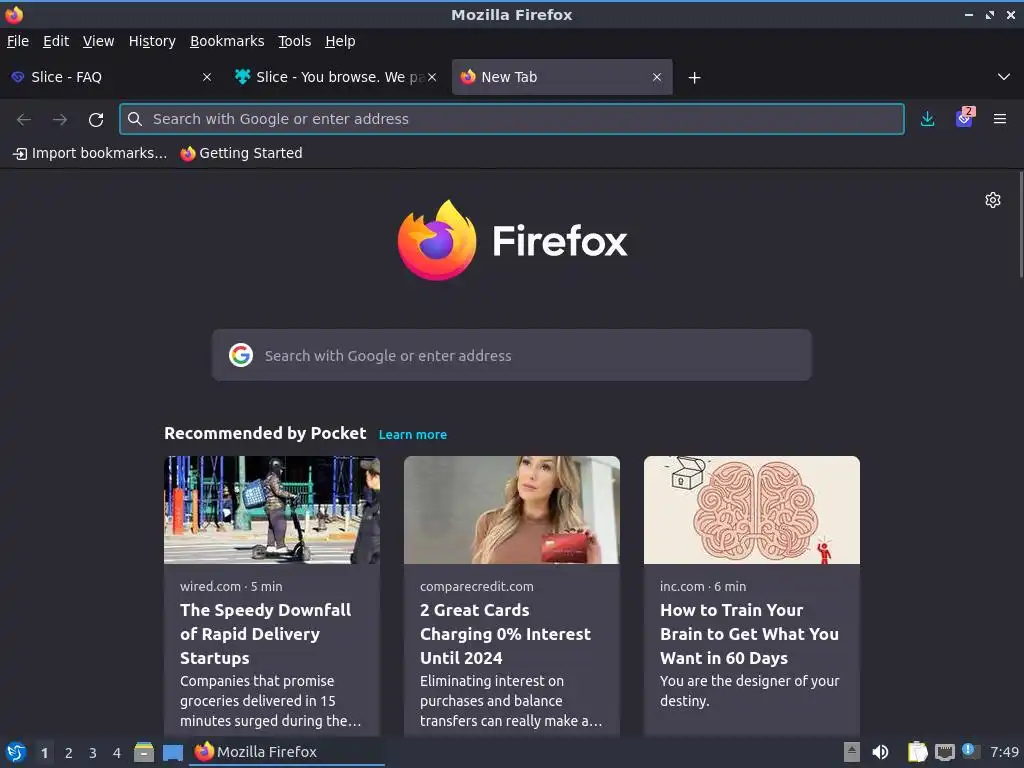Focus the address bar search field
This screenshot has width=1024, height=768.
(512, 119)
